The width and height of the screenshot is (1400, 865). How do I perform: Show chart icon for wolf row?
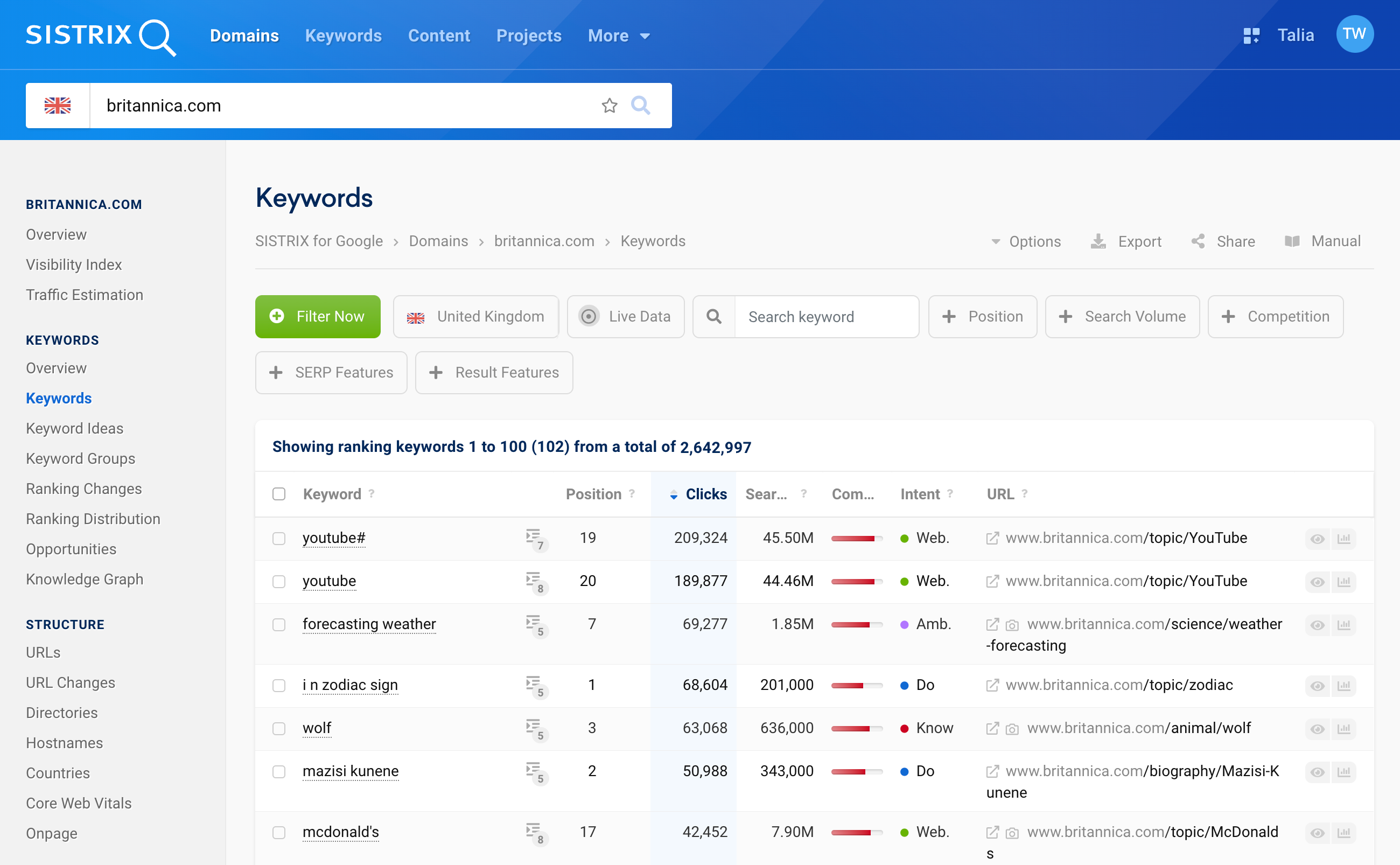click(x=1343, y=728)
